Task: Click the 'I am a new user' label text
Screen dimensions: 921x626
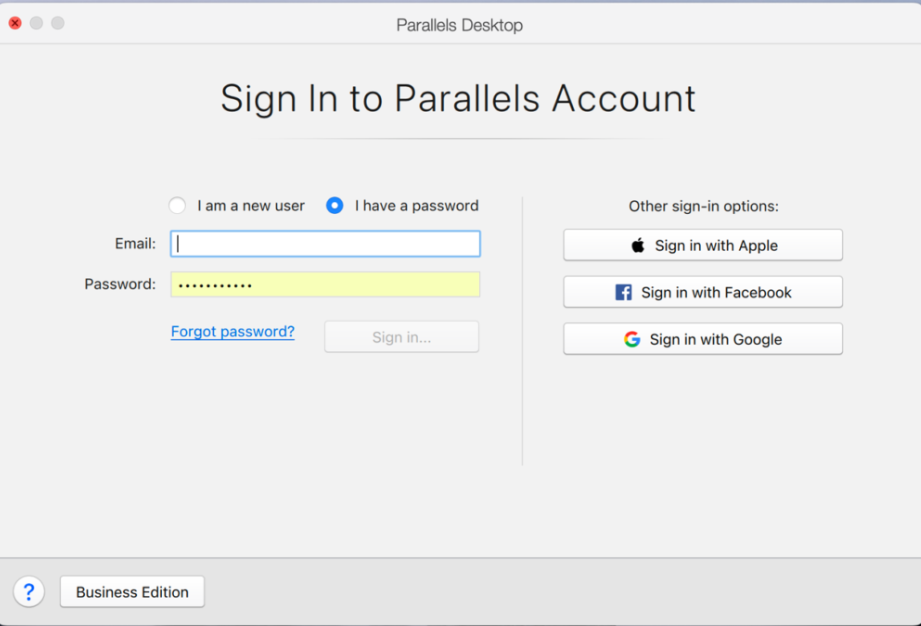Action: tap(251, 206)
